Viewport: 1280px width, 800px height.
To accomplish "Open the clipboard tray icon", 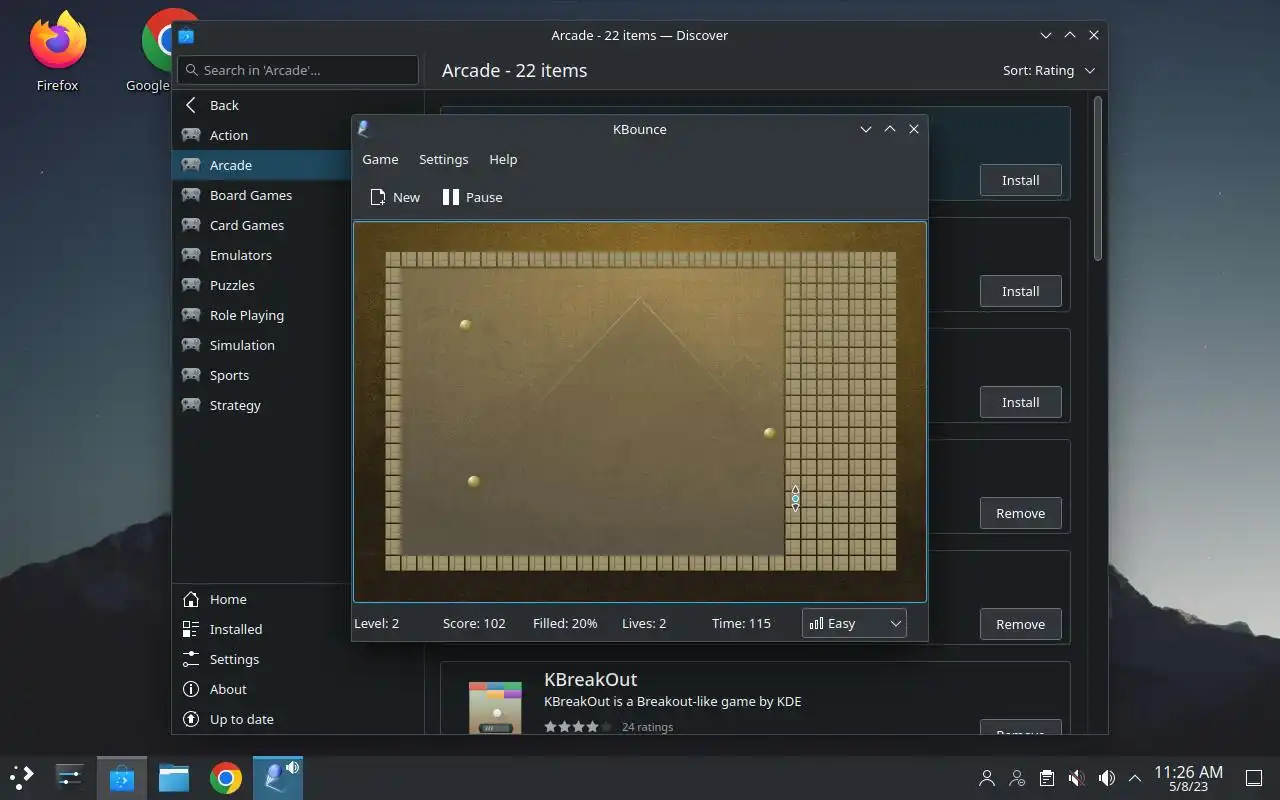I will [1047, 777].
